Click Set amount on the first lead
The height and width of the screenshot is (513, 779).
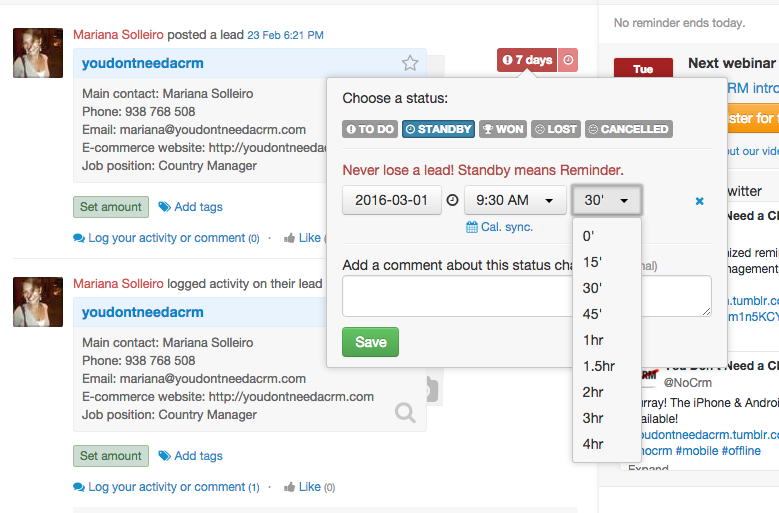click(111, 207)
